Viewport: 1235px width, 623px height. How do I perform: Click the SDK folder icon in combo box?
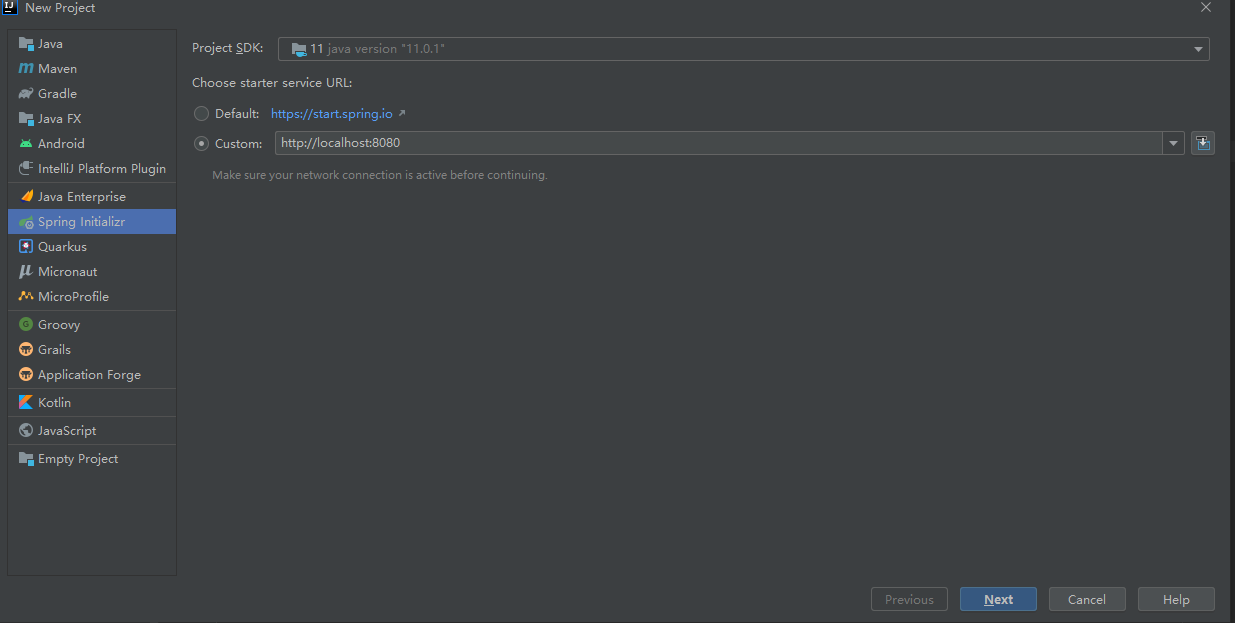tap(299, 49)
